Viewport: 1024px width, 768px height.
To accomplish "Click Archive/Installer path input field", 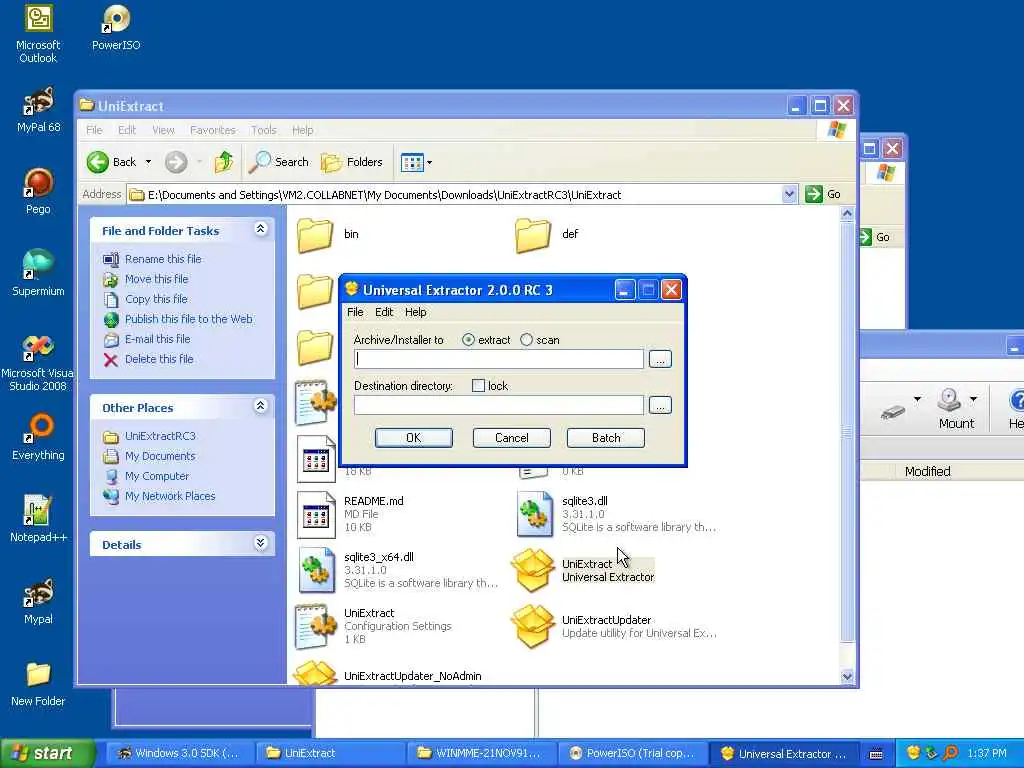I will [499, 359].
